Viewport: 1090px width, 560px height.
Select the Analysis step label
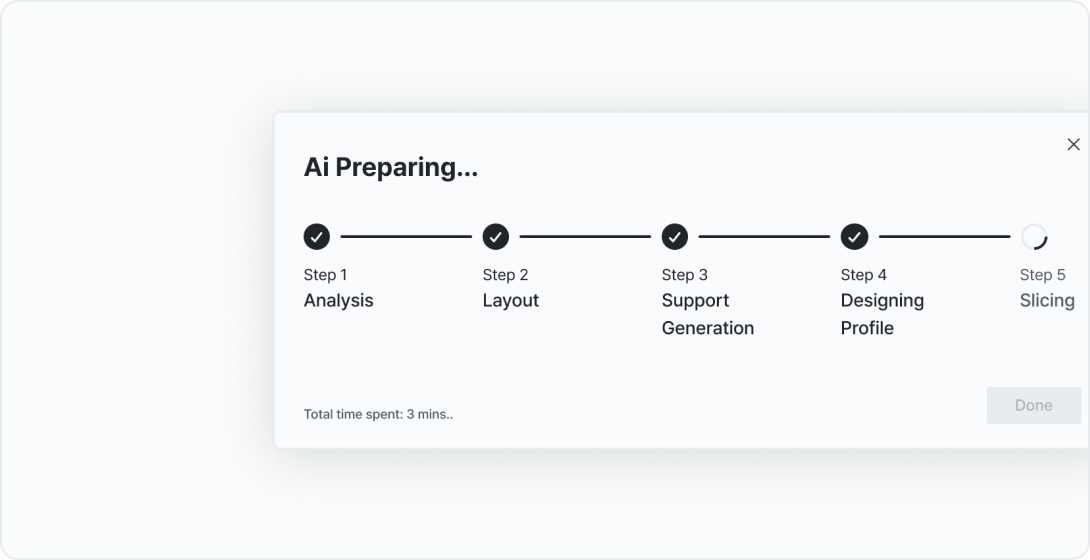pos(338,301)
